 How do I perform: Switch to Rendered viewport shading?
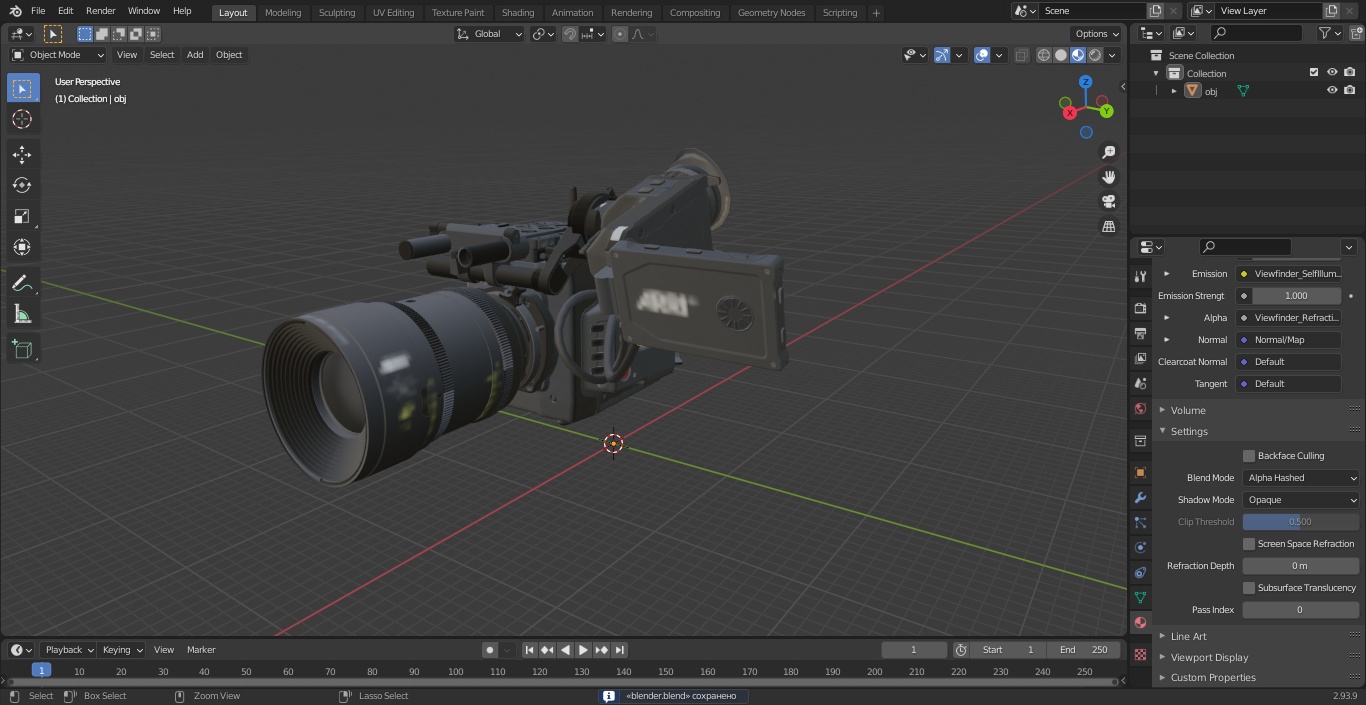tap(1095, 55)
